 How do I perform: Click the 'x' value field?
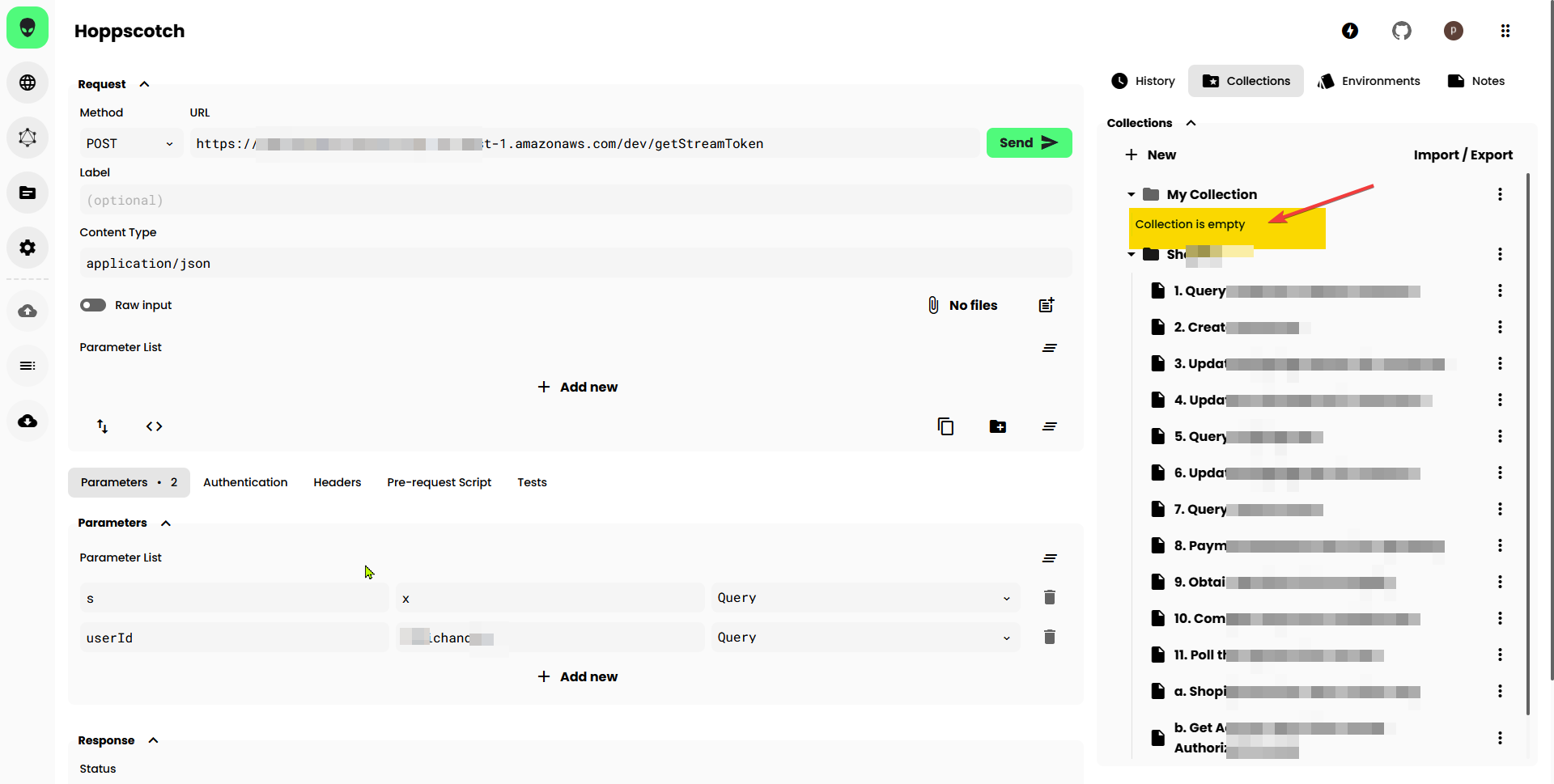(550, 598)
